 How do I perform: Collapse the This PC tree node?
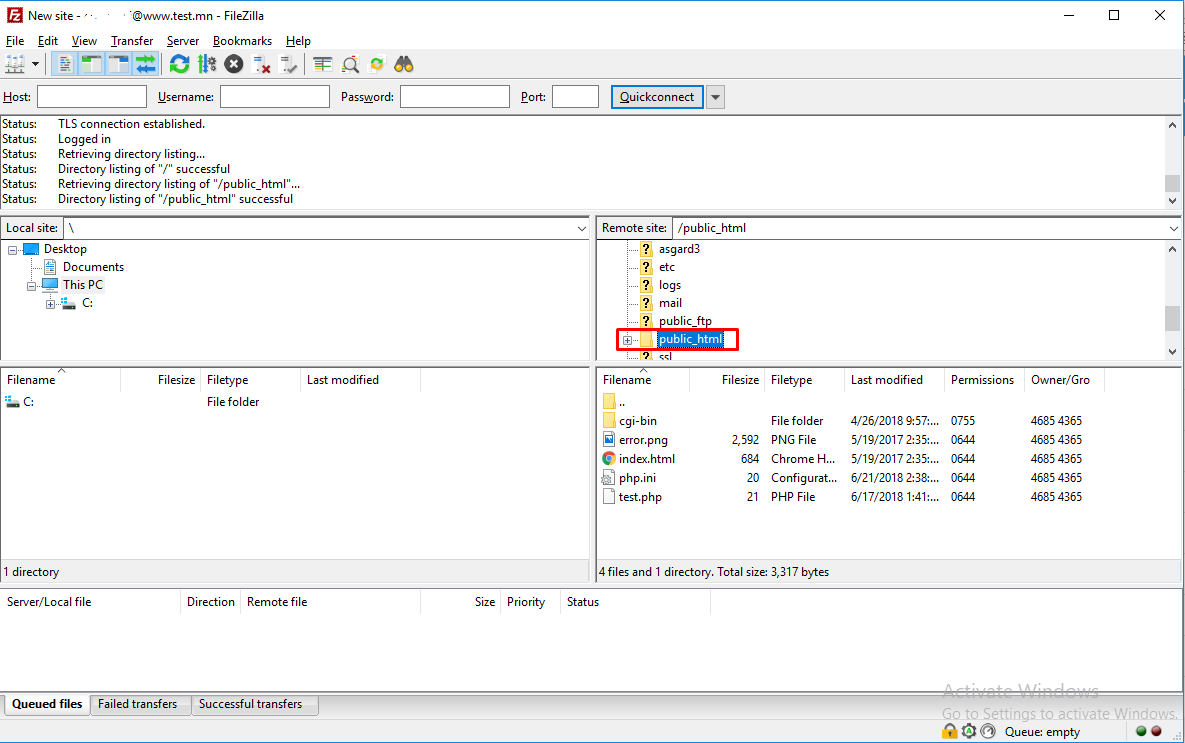coord(32,286)
